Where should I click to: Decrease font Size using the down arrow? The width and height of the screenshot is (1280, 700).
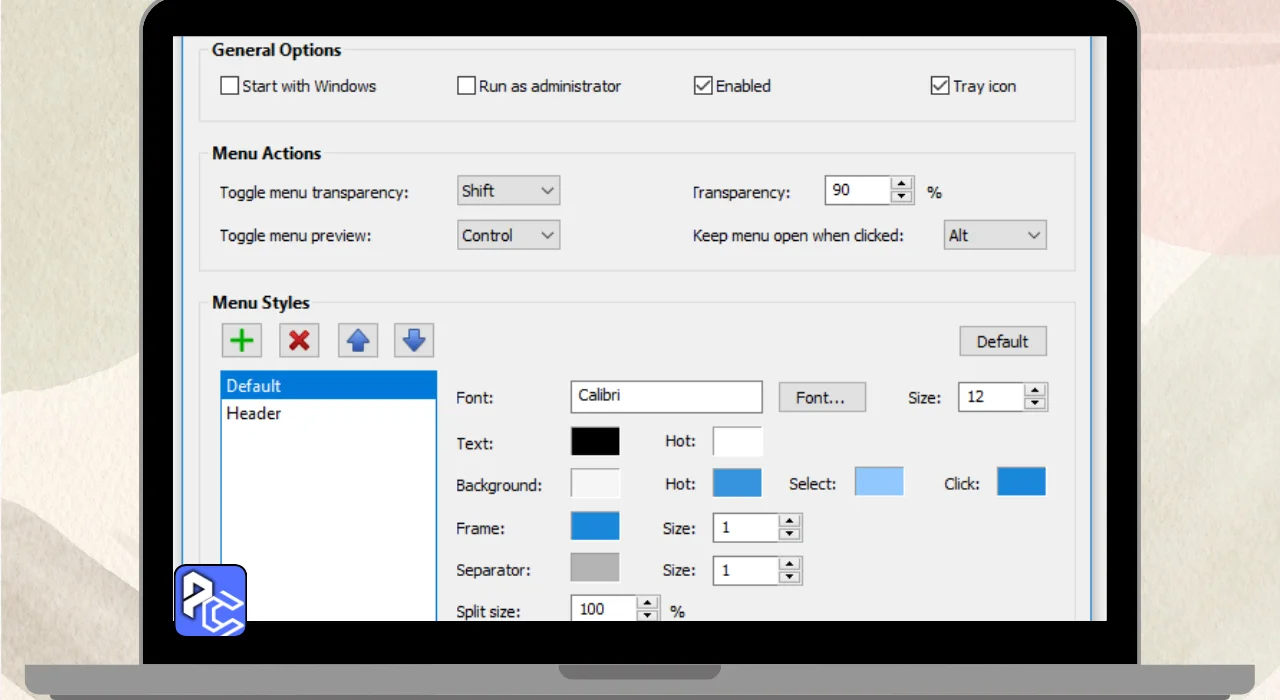pyautogui.click(x=1035, y=403)
